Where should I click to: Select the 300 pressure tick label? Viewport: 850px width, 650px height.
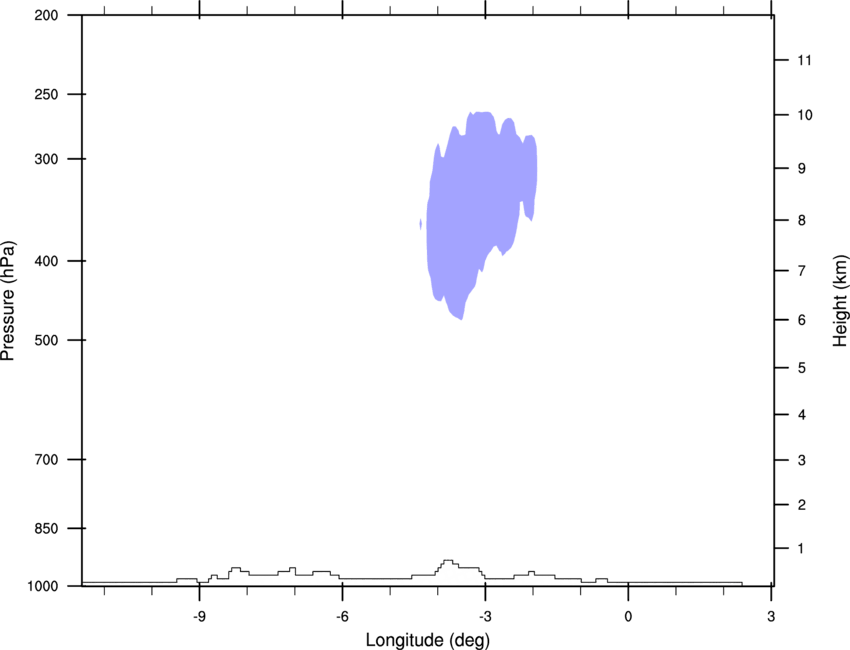[47, 159]
